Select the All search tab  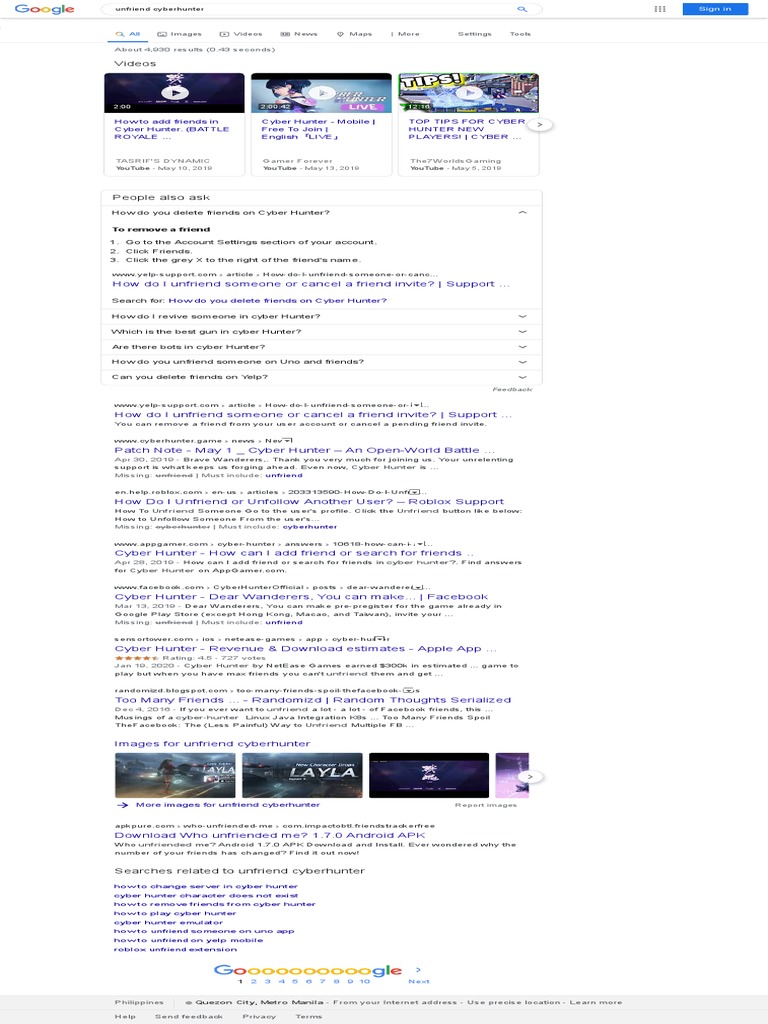click(128, 34)
